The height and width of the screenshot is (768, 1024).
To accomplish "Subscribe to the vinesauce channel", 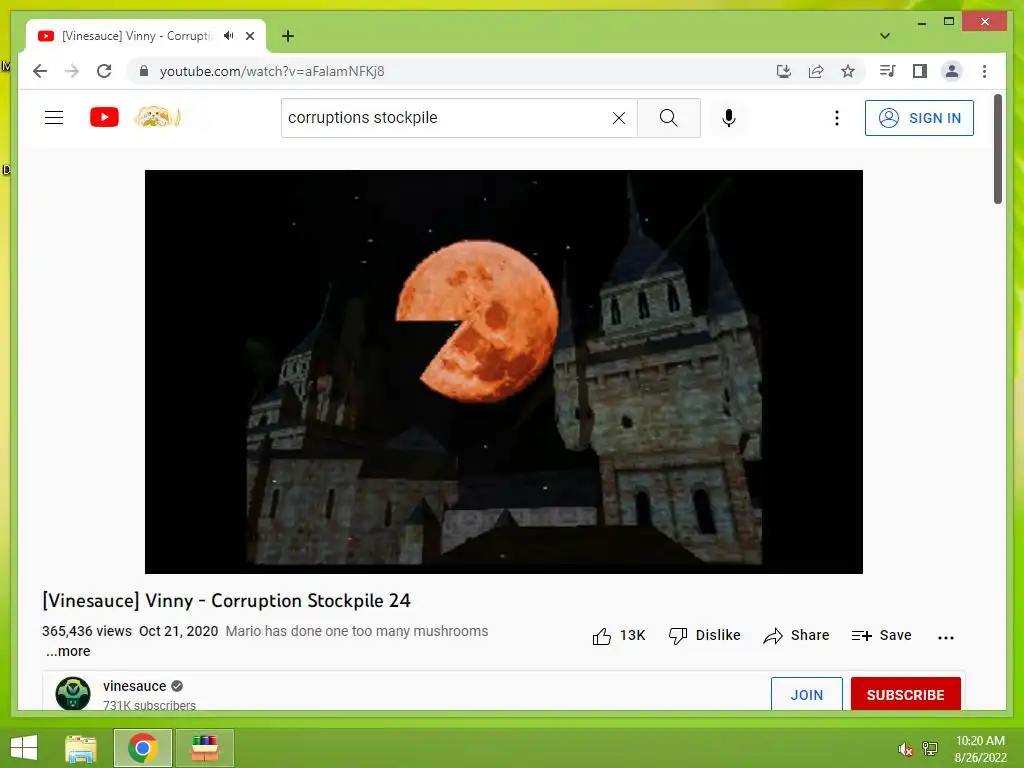I will 905,694.
